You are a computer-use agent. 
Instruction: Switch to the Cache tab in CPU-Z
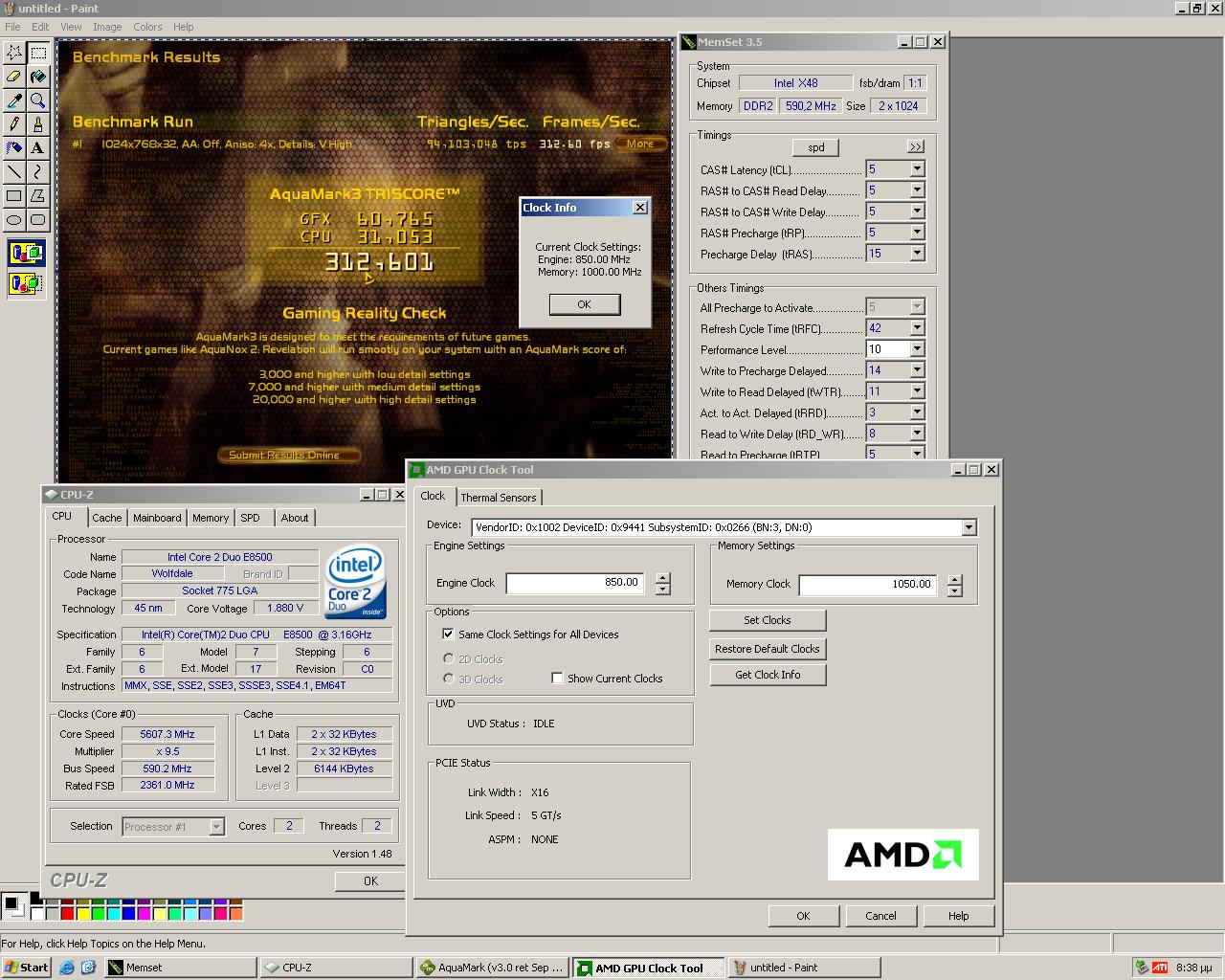point(107,518)
